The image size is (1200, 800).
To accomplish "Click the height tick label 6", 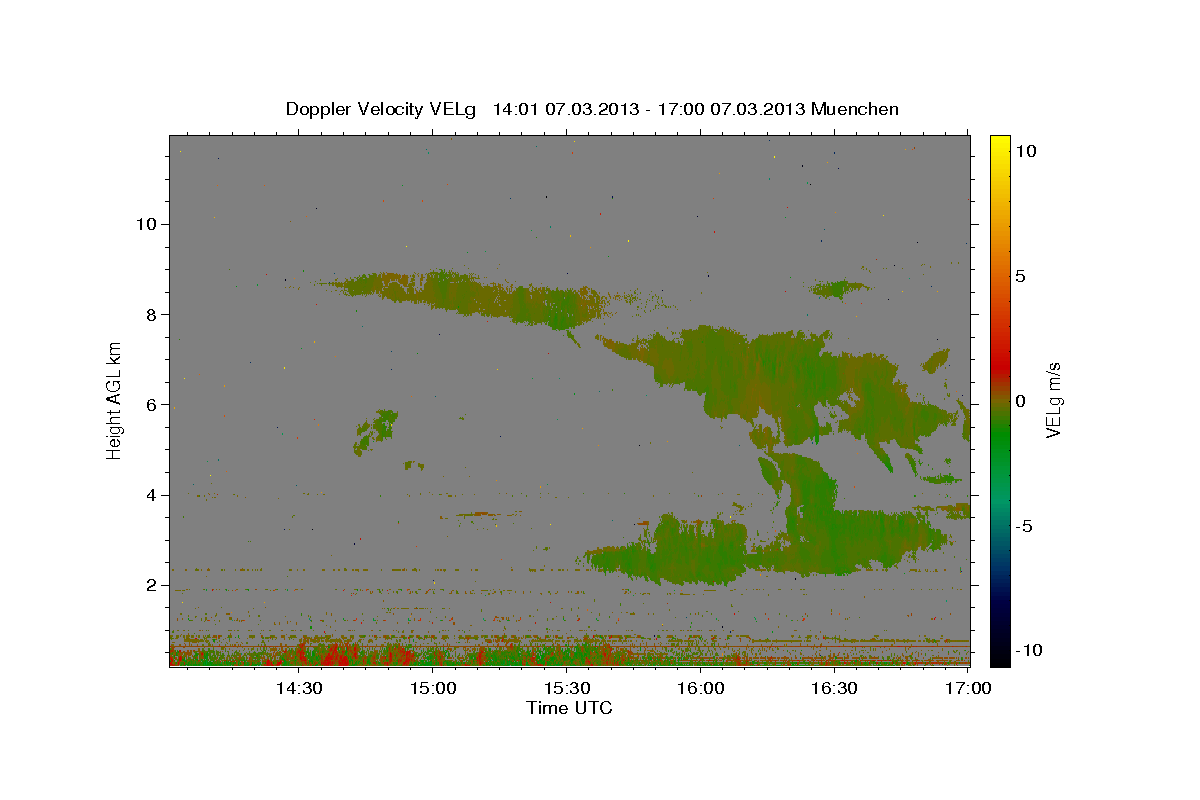I will point(153,405).
